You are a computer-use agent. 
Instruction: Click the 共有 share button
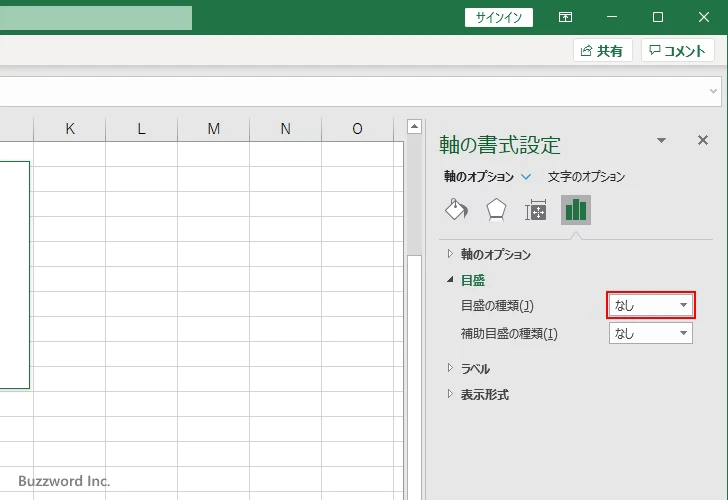602,50
